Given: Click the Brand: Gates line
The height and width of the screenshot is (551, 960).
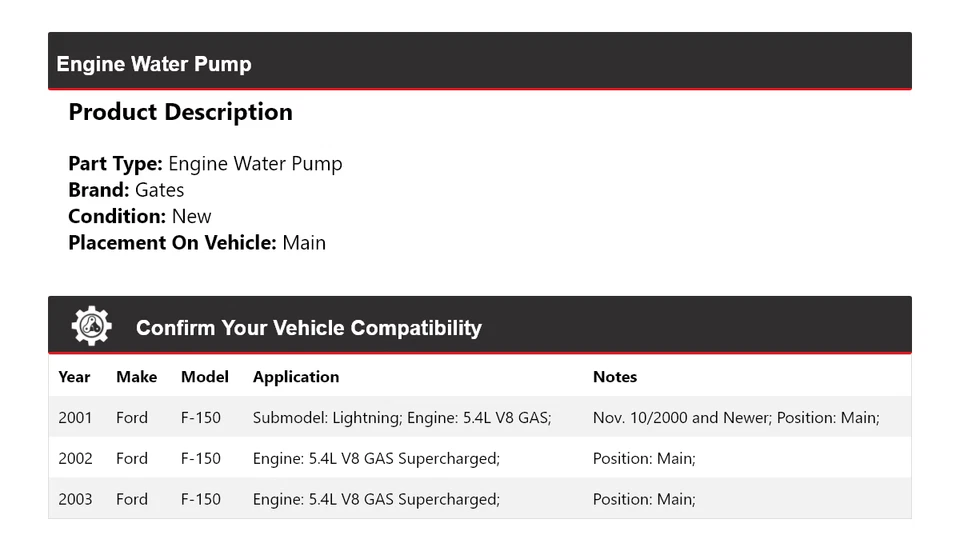Looking at the screenshot, I should click(x=126, y=190).
